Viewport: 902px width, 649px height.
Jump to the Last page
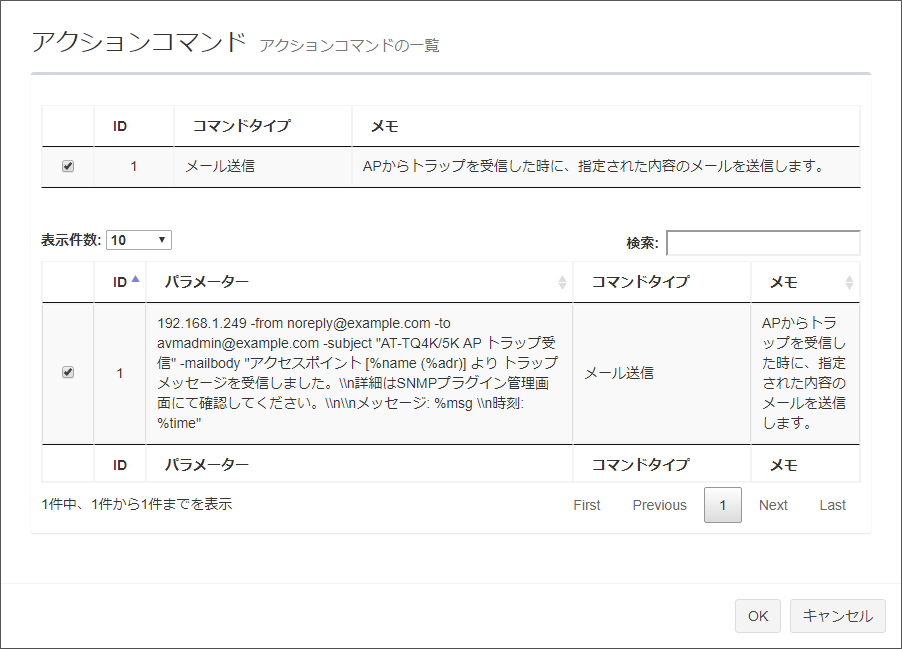tap(833, 505)
